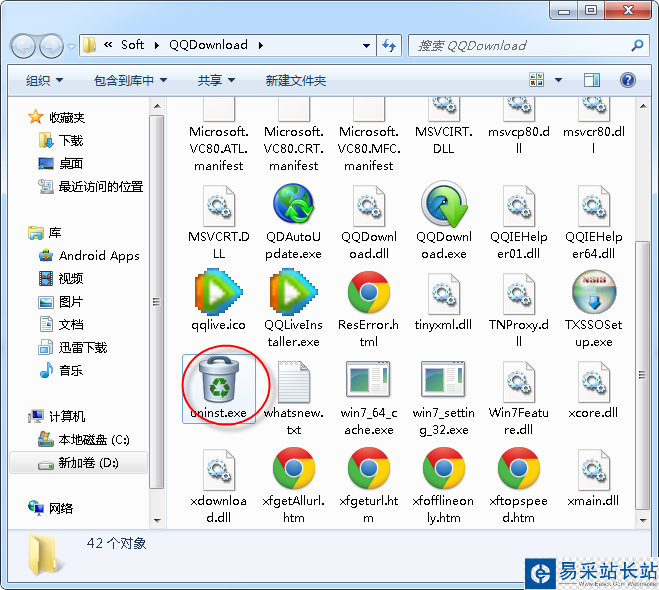The image size is (659, 590).
Task: Refresh the folder with address bar button
Action: [x=389, y=45]
